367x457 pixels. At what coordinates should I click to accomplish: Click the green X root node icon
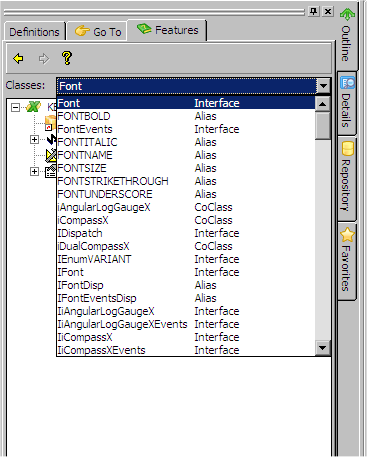(x=33, y=107)
